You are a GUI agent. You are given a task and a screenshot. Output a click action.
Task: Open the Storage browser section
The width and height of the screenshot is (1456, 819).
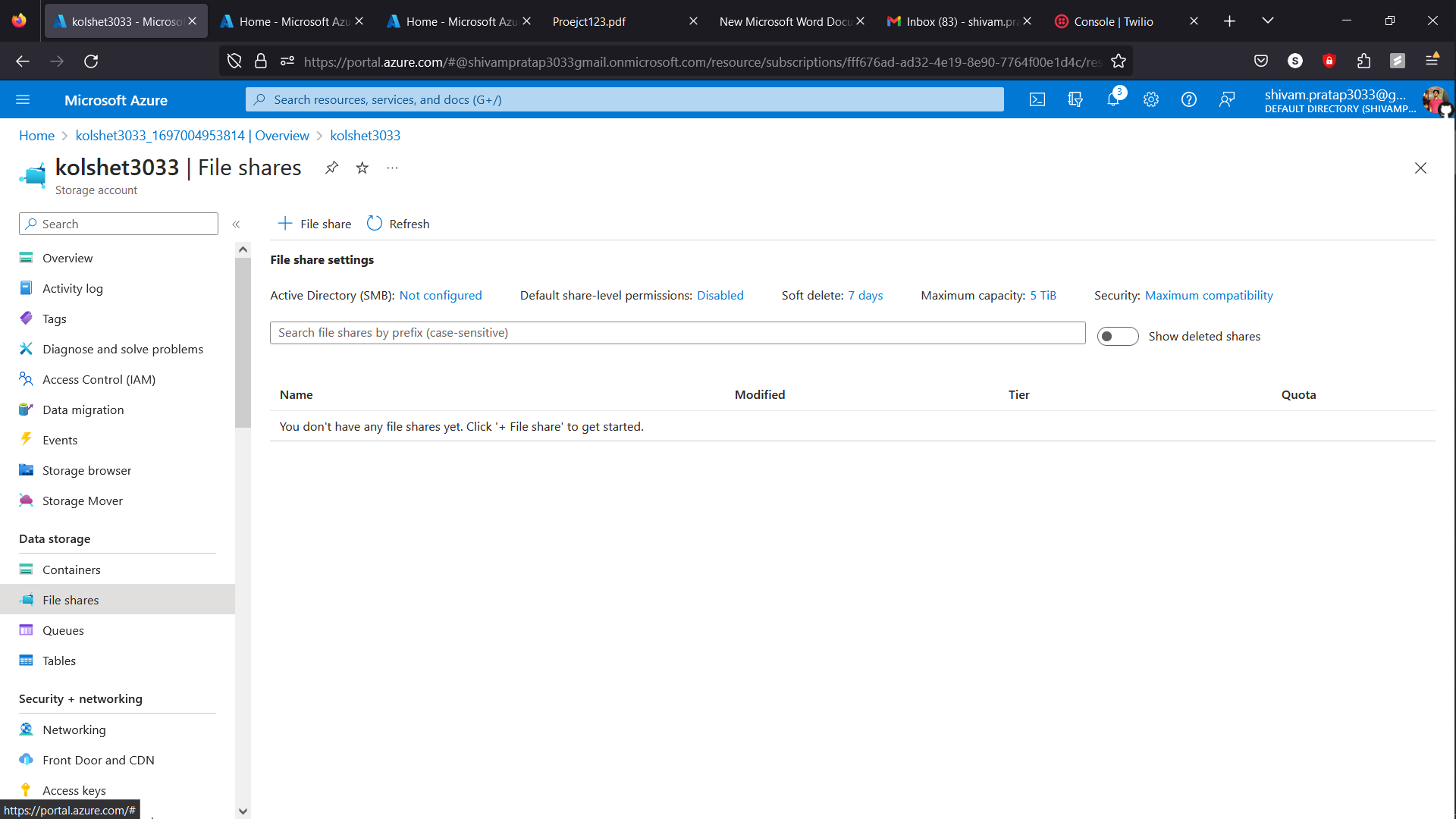[86, 470]
